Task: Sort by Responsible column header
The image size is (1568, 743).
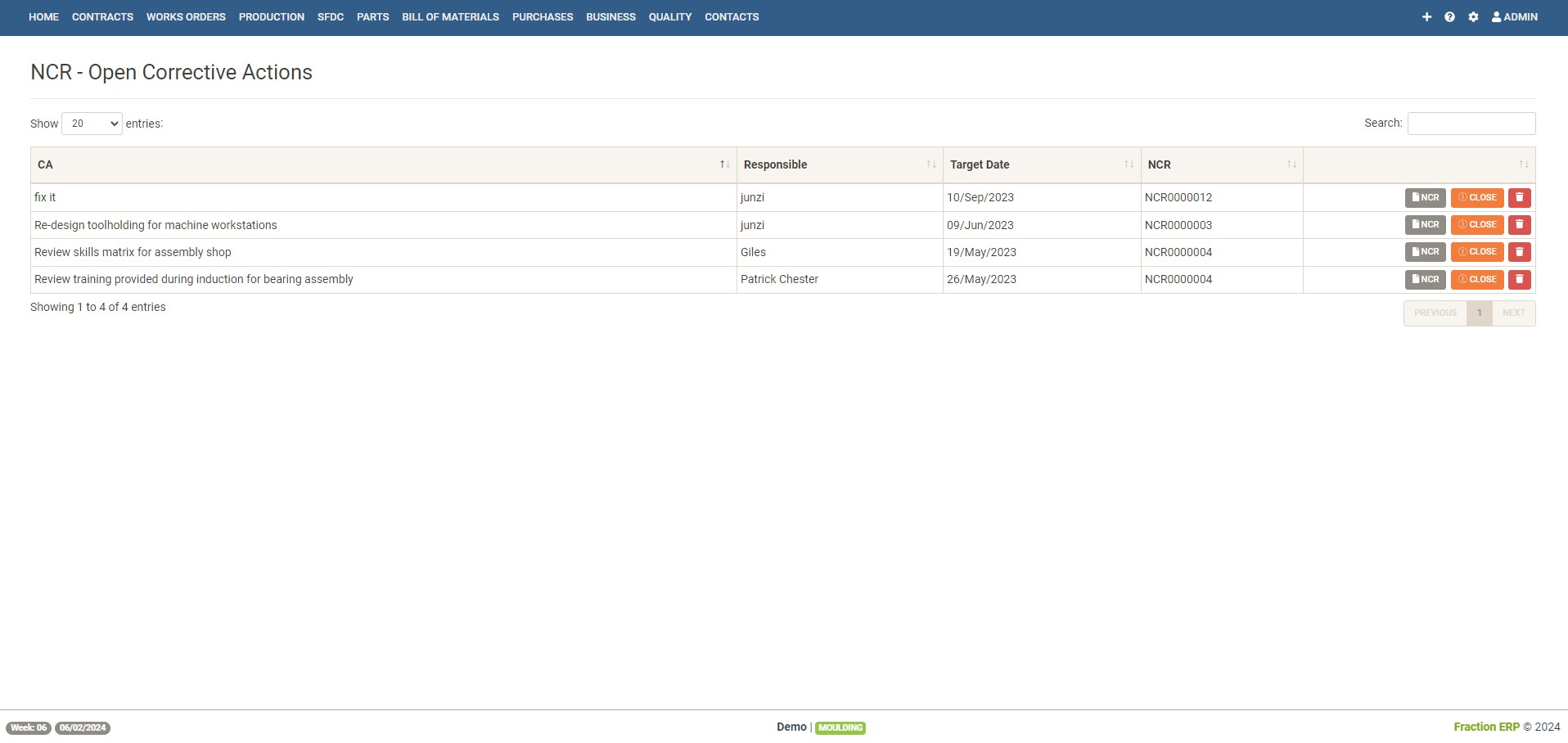Action: (x=775, y=165)
